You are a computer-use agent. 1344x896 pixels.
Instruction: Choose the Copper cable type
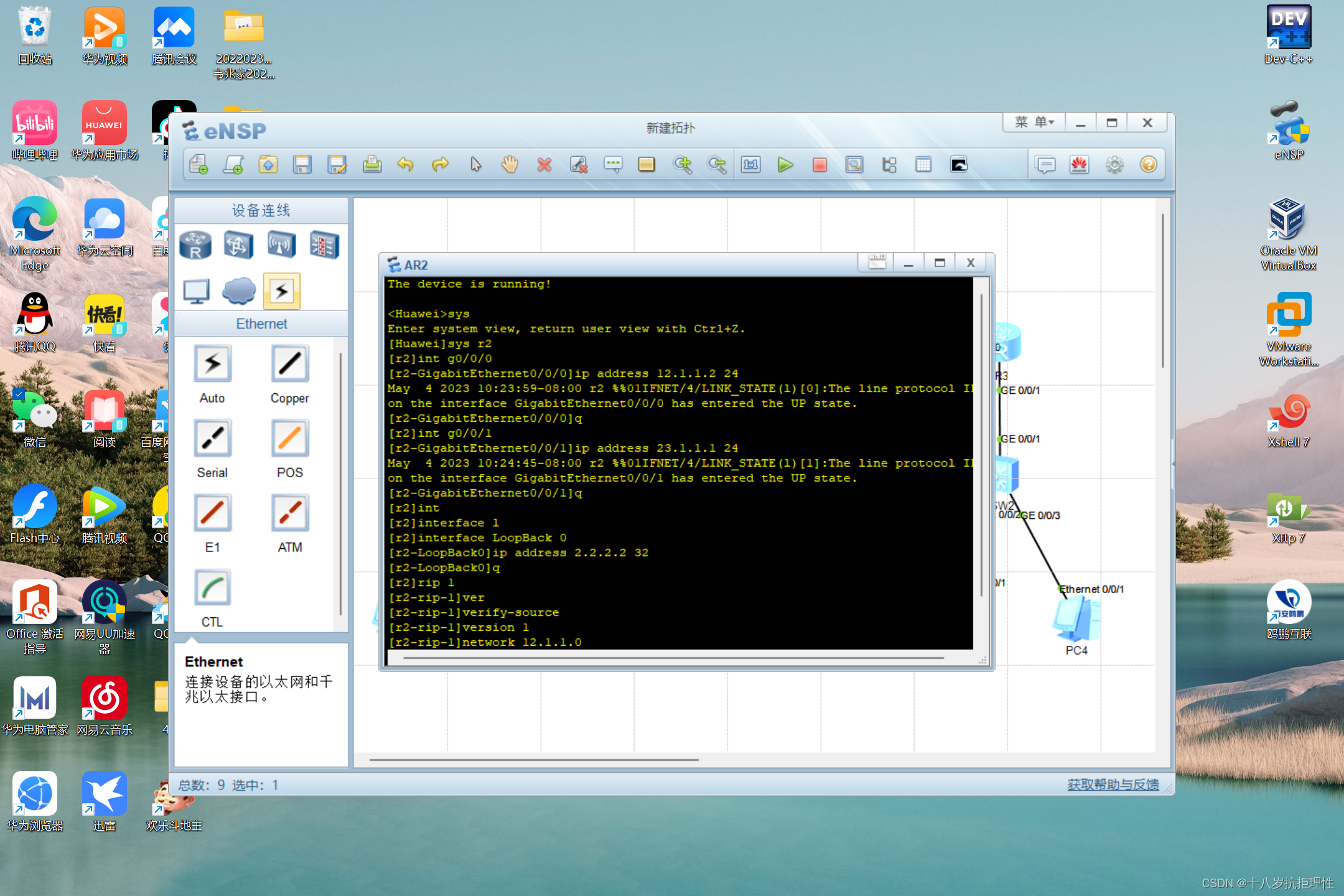coord(289,364)
